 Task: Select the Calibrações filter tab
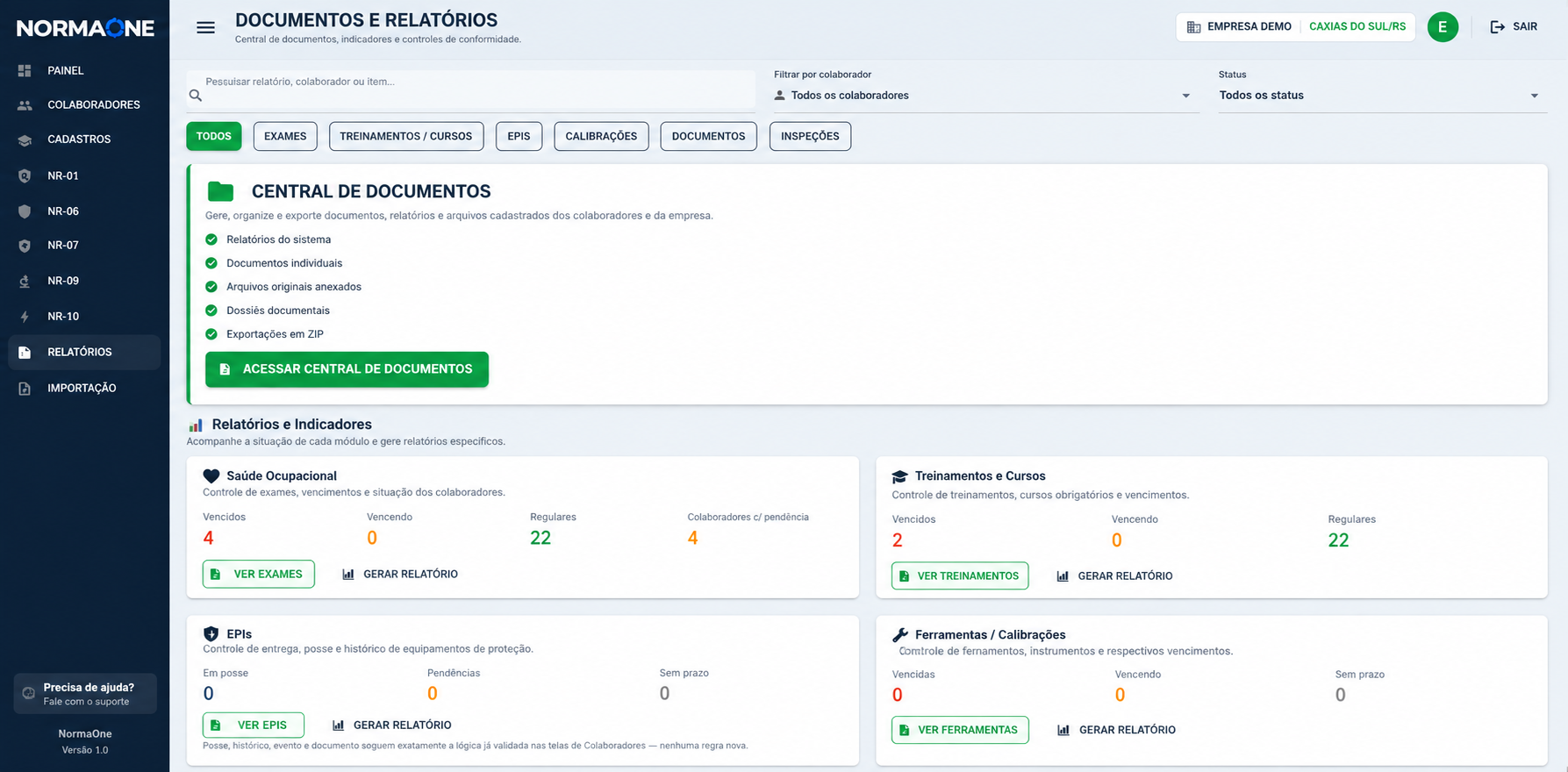tap(601, 136)
